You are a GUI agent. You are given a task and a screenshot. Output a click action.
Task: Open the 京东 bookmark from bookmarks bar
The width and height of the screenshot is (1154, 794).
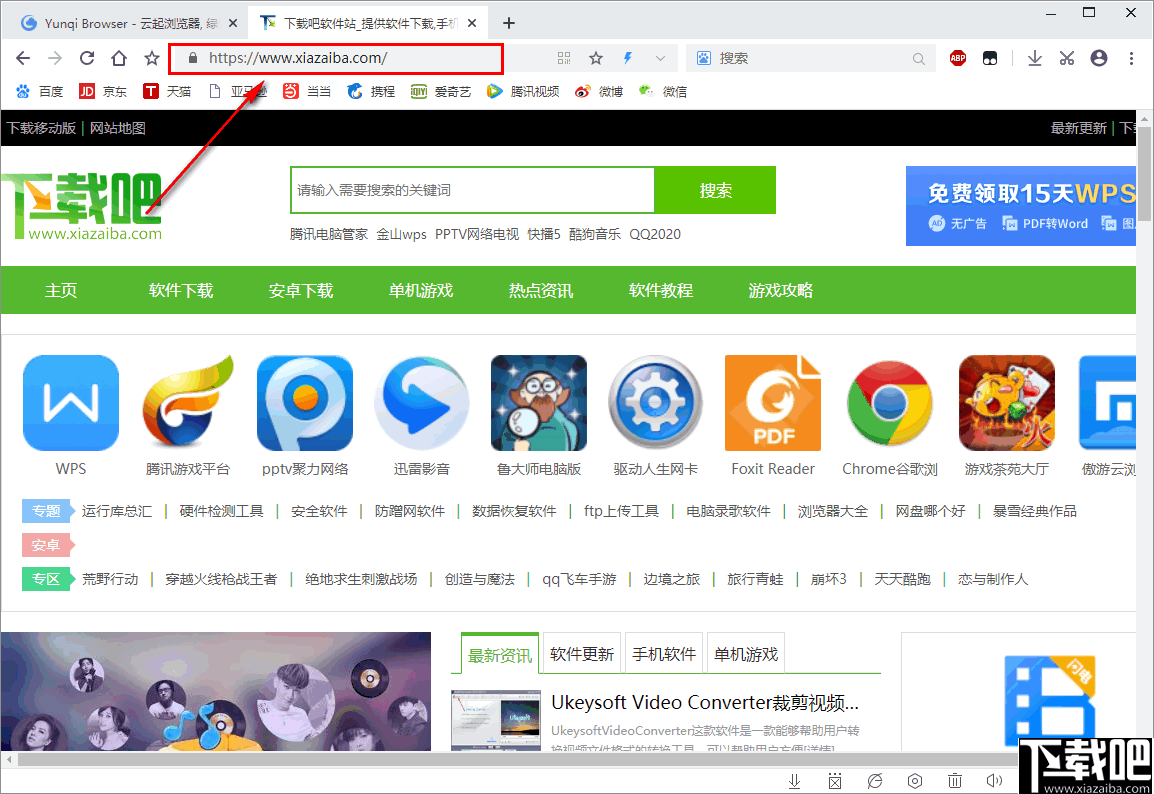click(103, 91)
